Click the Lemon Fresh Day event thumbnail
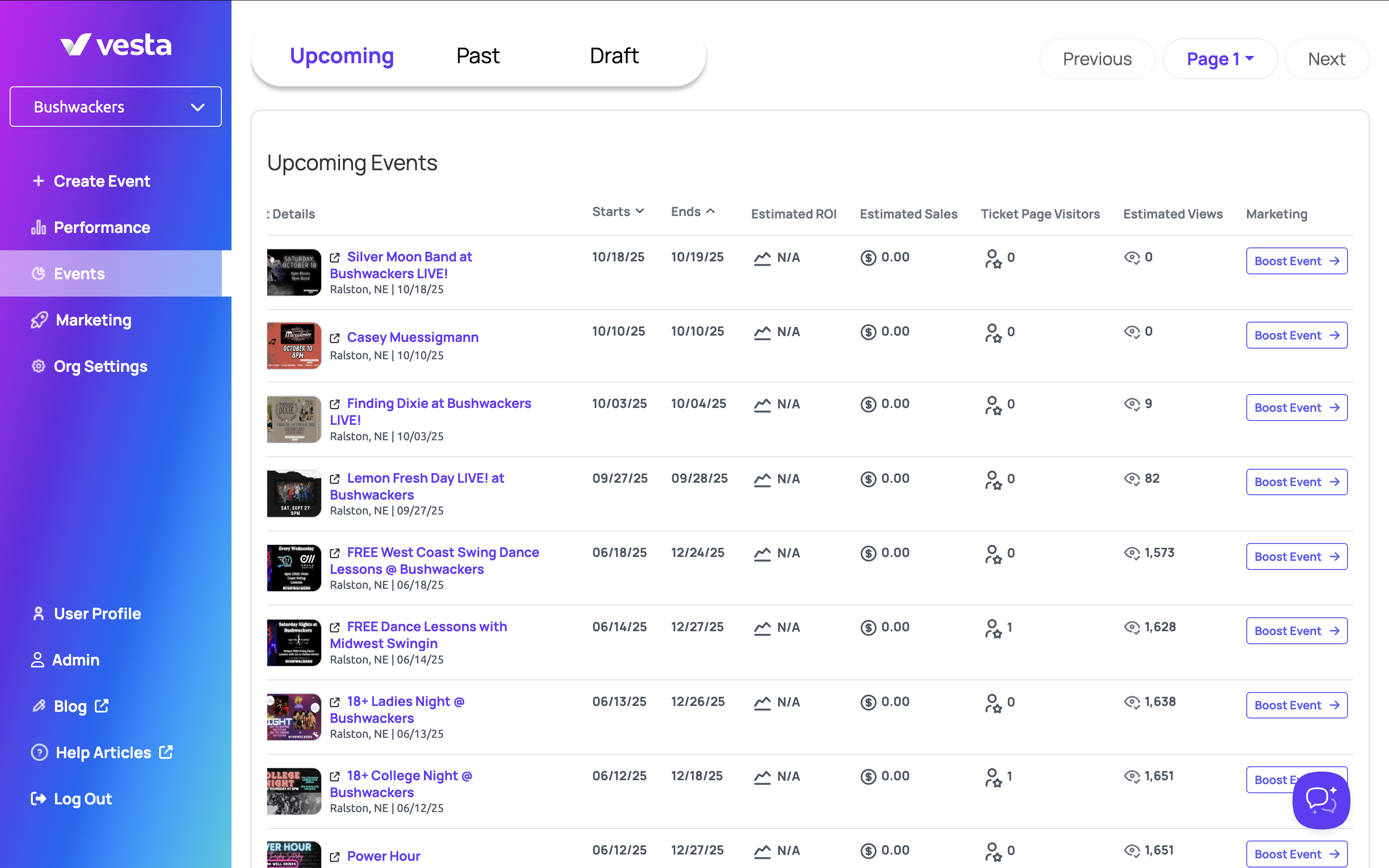Image resolution: width=1389 pixels, height=868 pixels. pyautogui.click(x=295, y=494)
